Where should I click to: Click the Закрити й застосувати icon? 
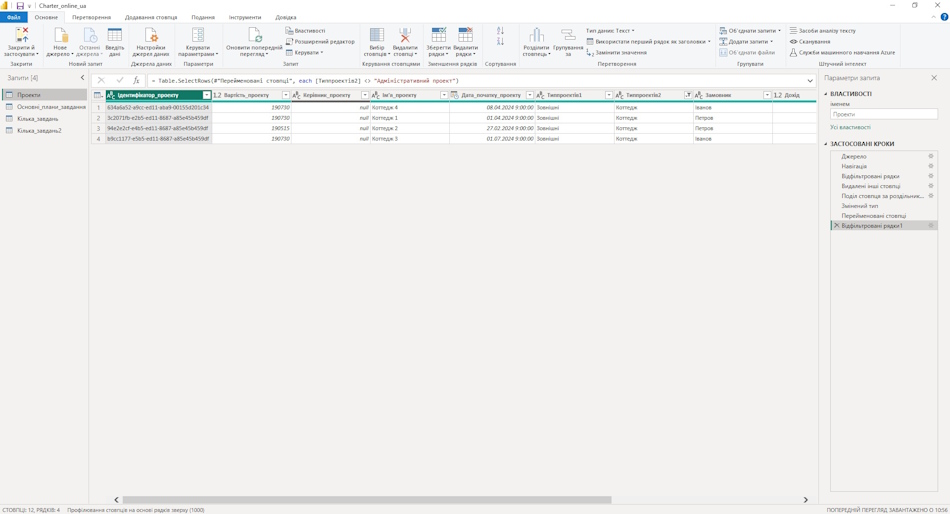(x=22, y=35)
